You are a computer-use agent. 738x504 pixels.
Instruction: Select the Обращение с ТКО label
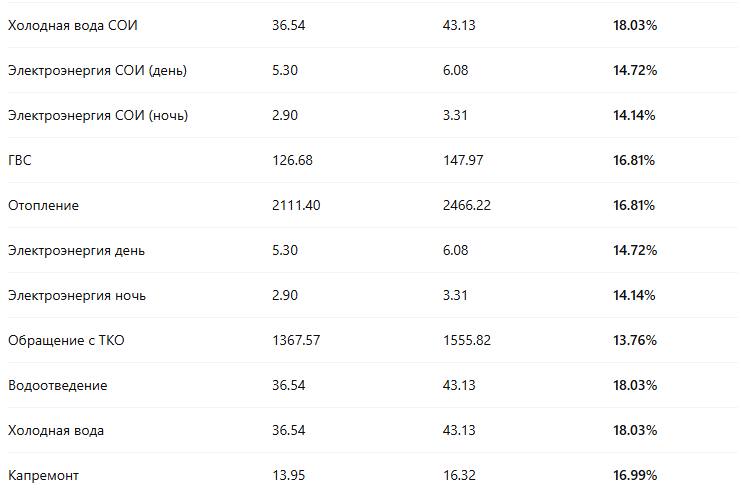pos(66,341)
